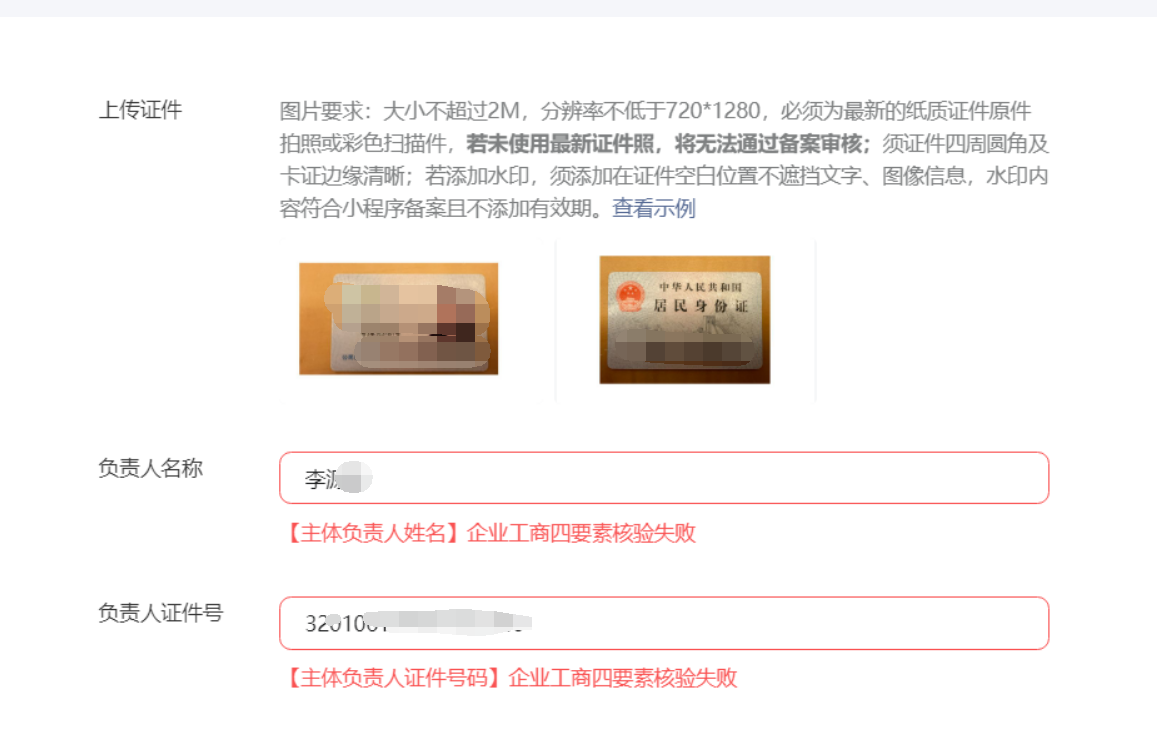Click the 主体负责人姓名 verification error message
Viewport: 1157px width, 751px height.
click(x=488, y=533)
